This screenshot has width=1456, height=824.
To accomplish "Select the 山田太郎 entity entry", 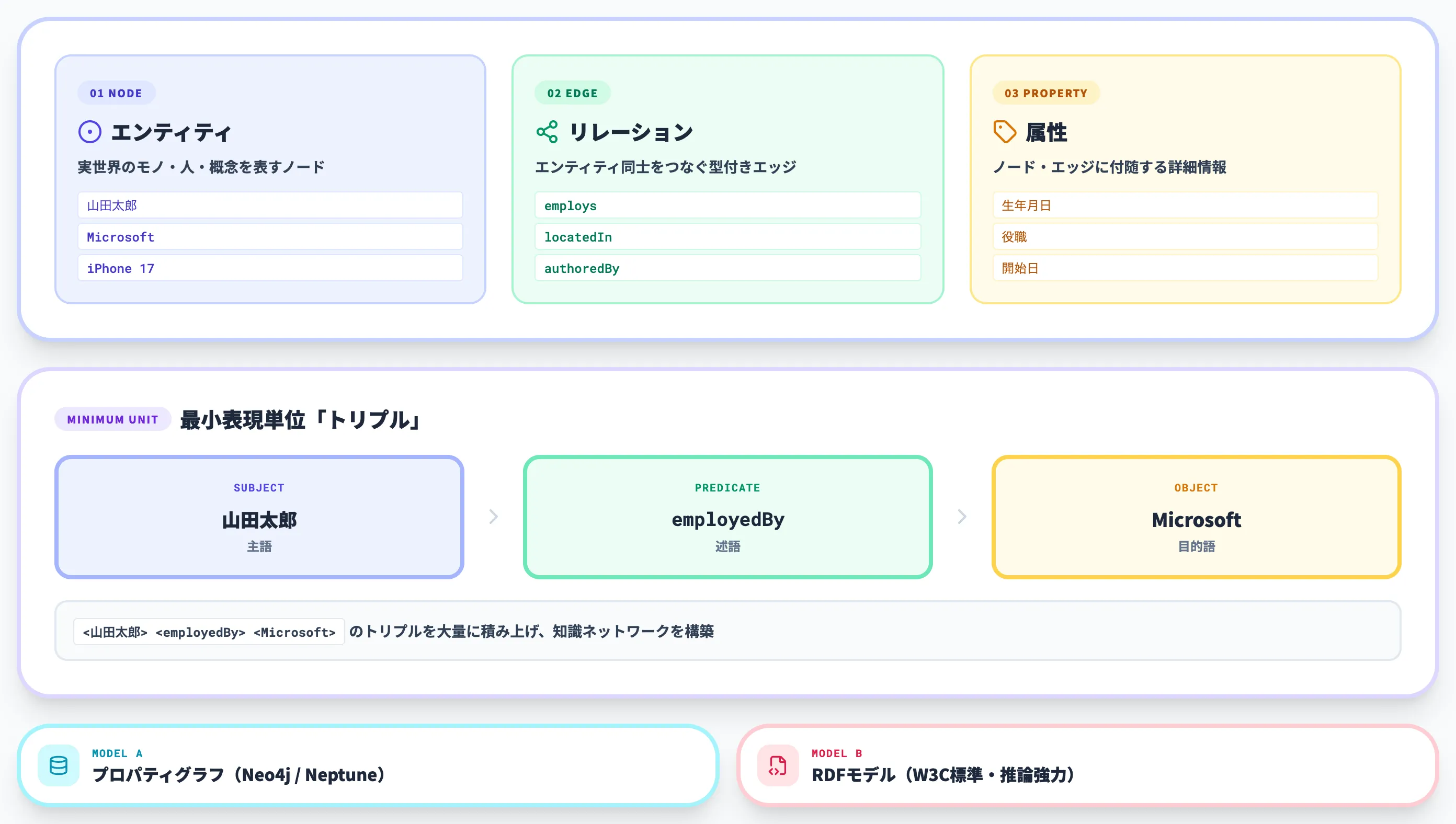I will click(x=270, y=205).
